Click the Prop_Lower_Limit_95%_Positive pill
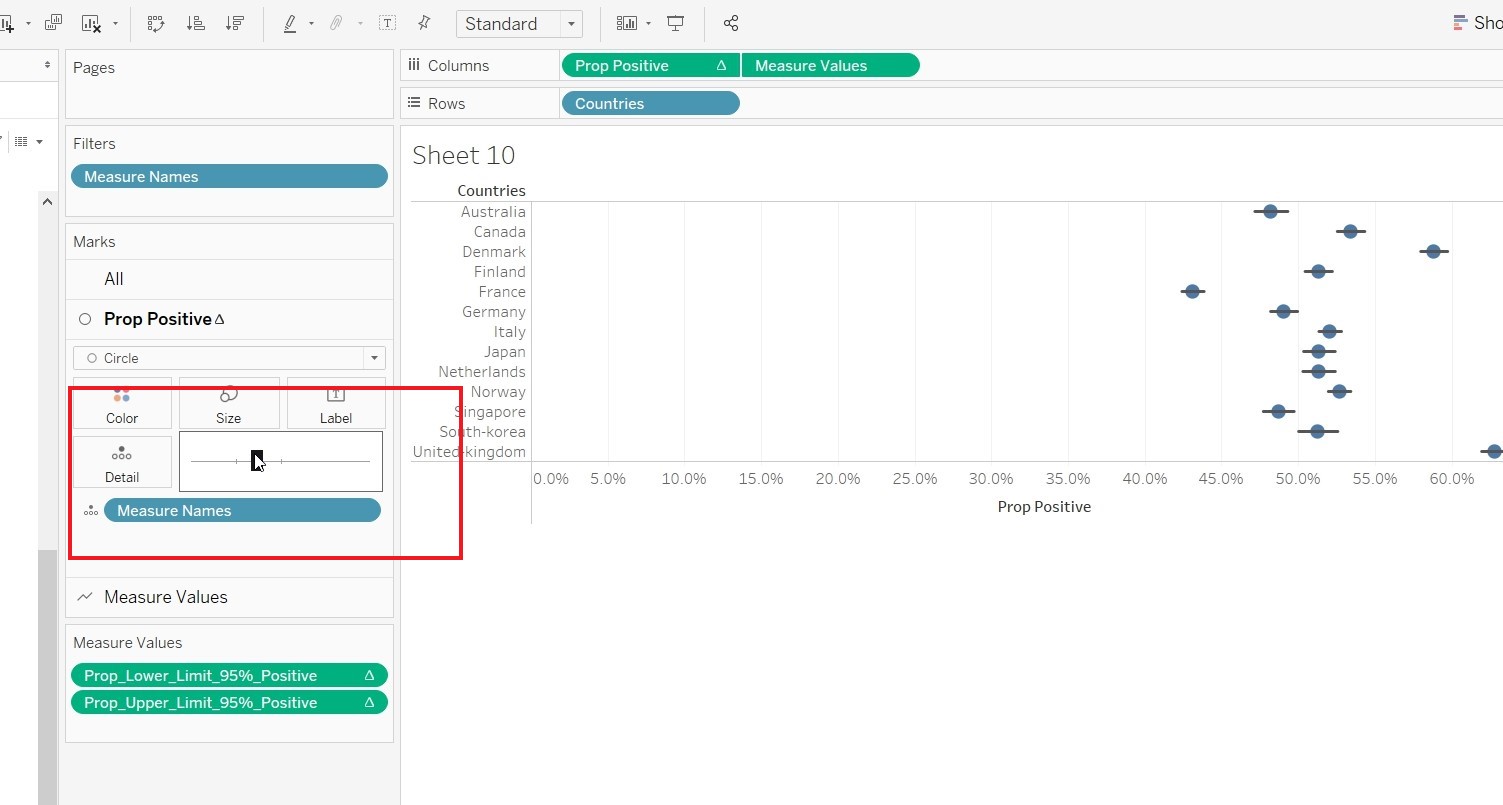 (x=200, y=675)
